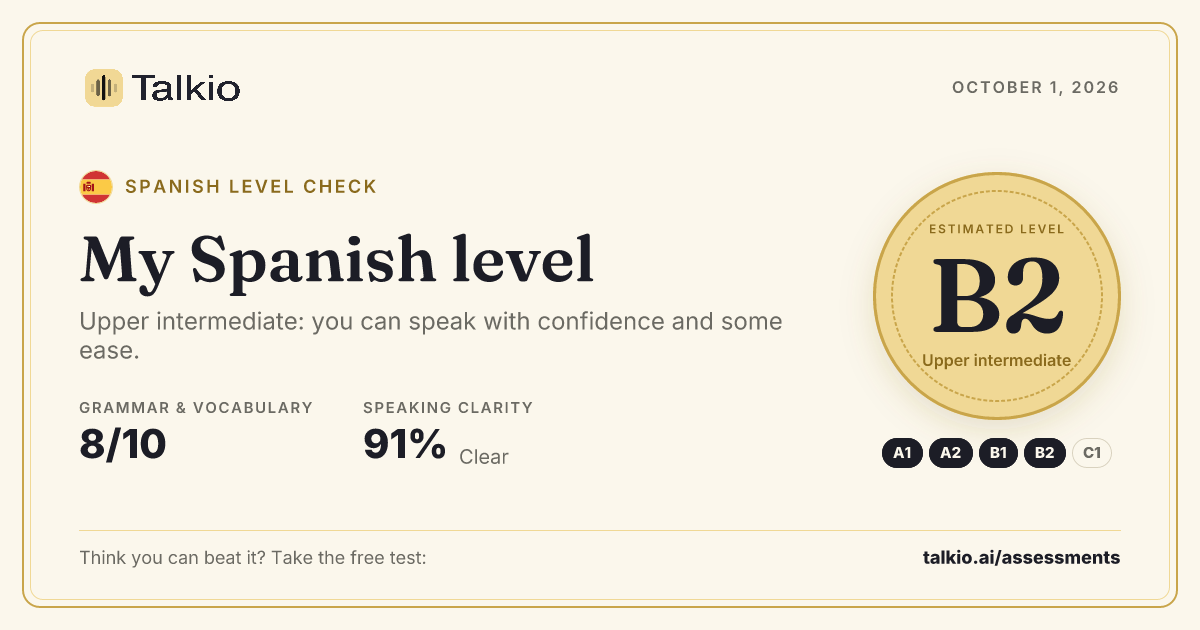
Task: Open the talkio.ai/assessments link
Action: pos(1021,557)
